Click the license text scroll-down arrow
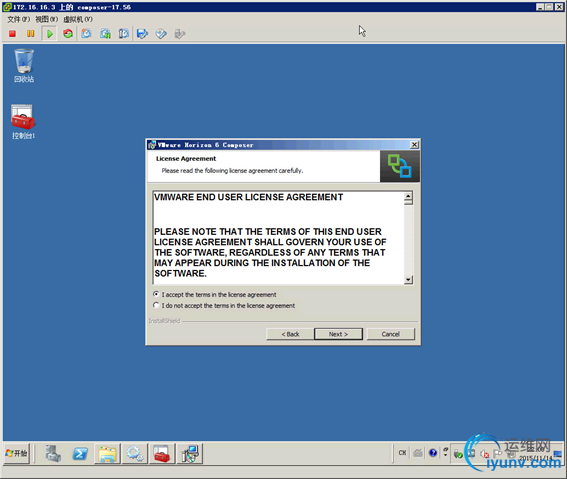 [x=408, y=279]
